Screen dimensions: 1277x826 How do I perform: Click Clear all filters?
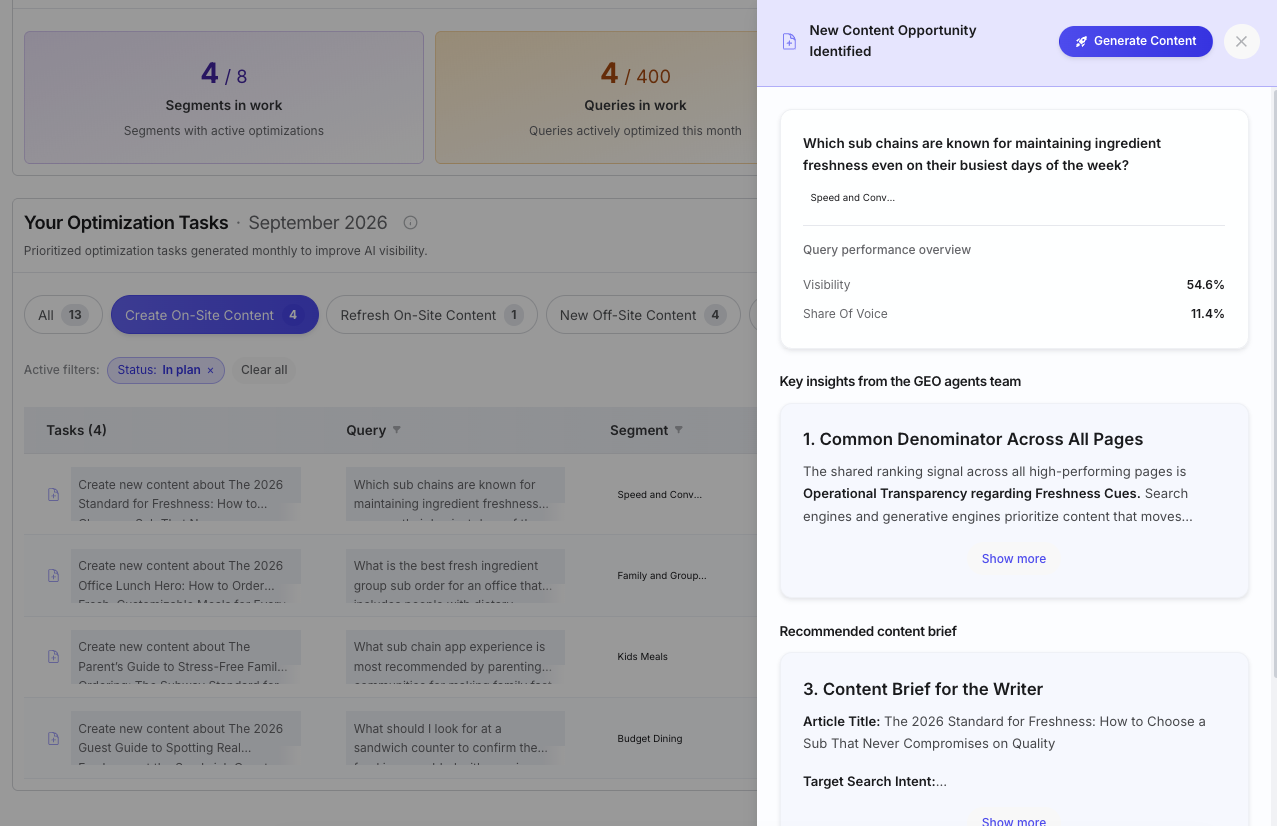(264, 370)
